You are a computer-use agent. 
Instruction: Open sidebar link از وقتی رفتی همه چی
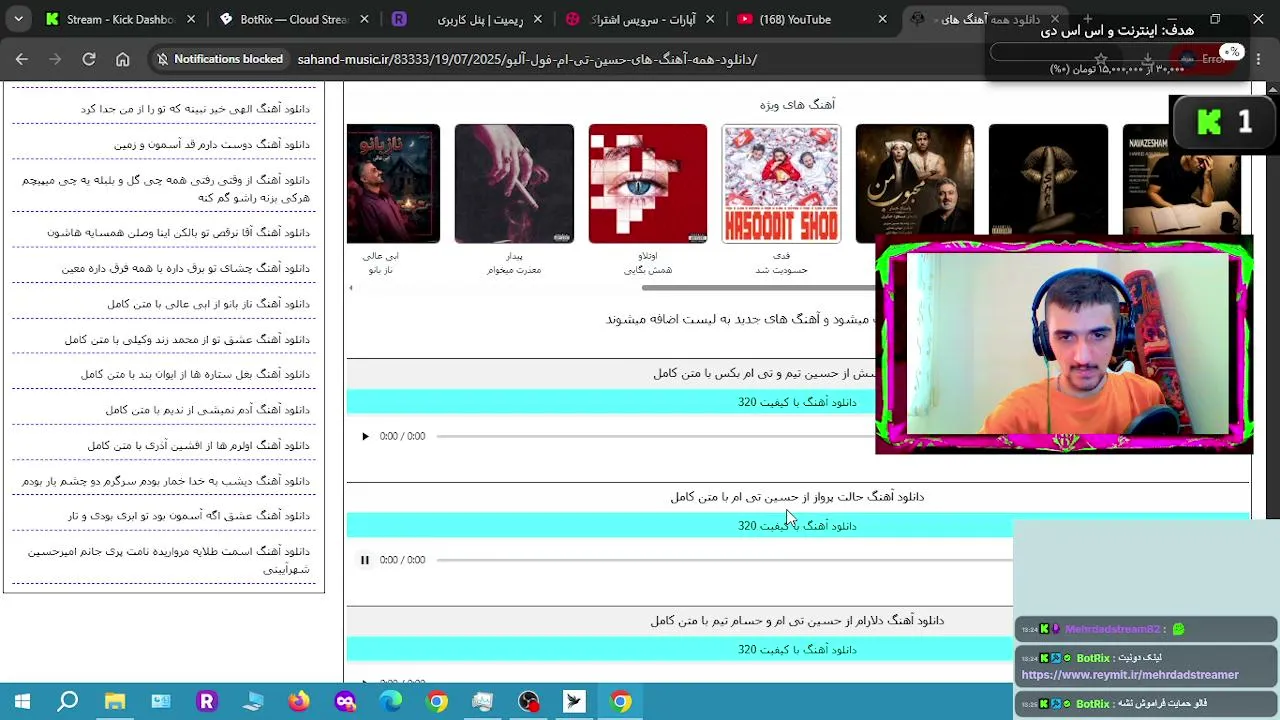166,189
